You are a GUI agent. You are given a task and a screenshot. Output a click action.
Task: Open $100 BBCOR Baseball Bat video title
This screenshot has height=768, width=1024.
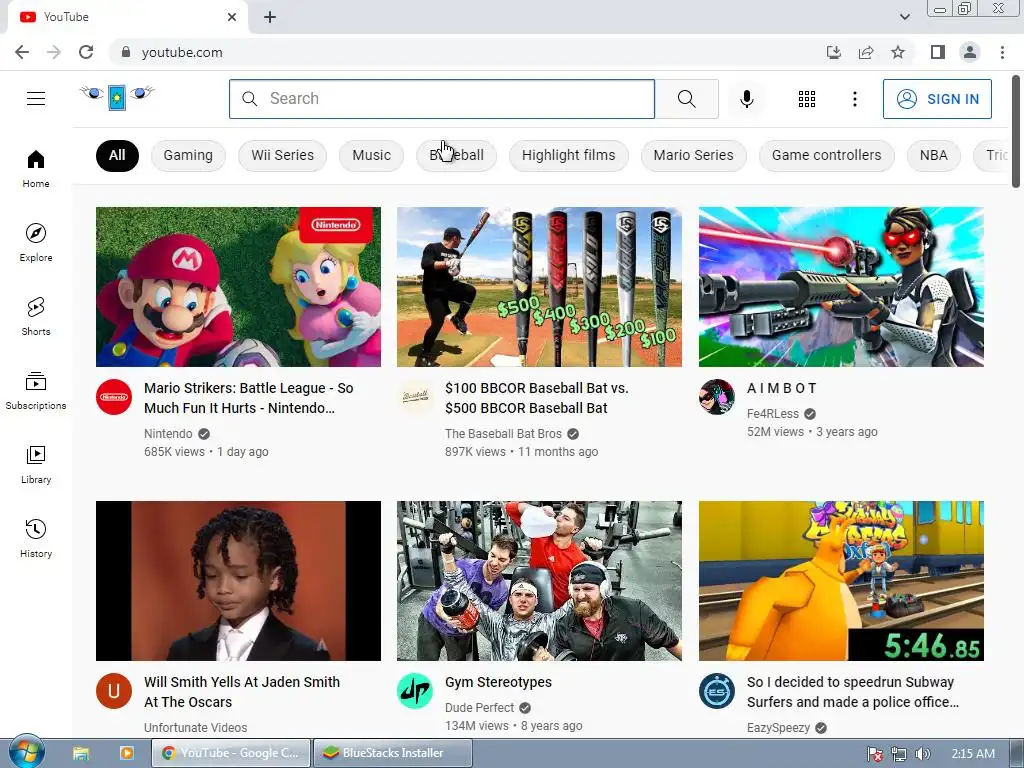pos(537,398)
